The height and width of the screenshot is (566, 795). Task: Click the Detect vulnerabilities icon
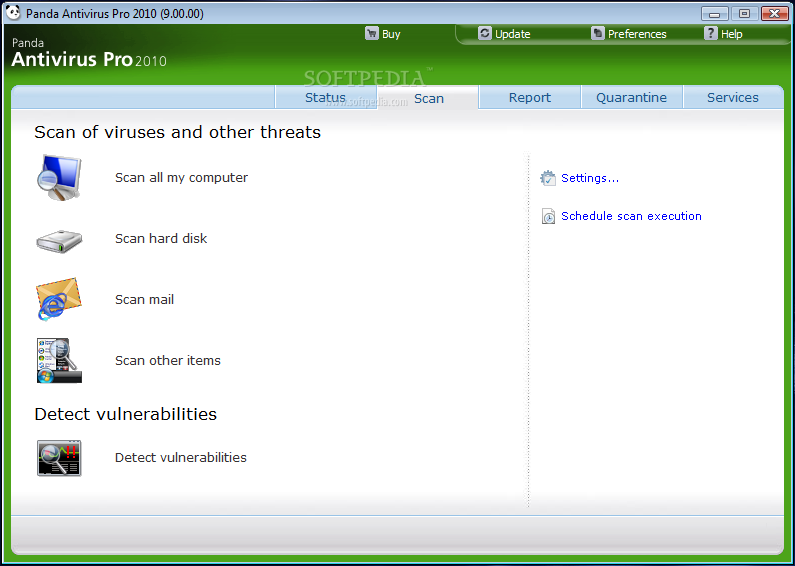click(59, 458)
